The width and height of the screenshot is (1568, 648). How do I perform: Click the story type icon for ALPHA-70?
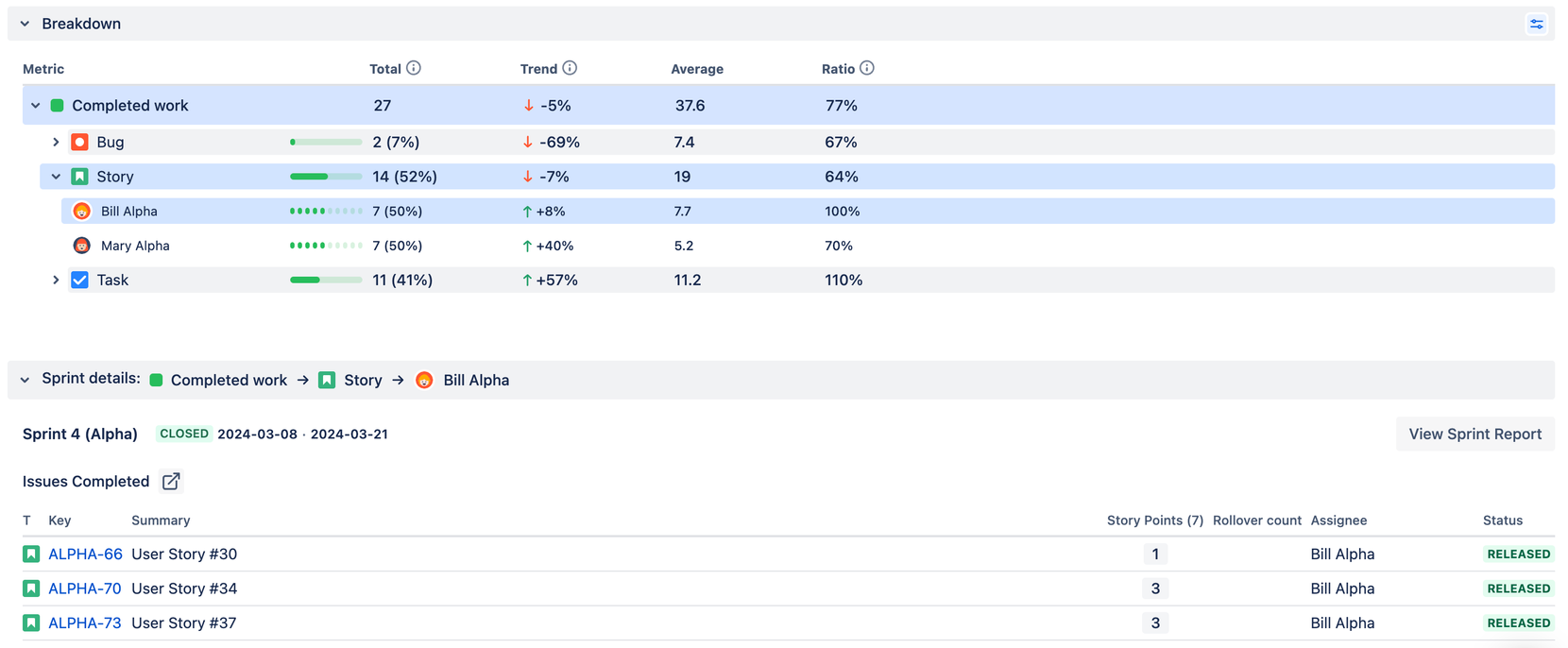31,588
